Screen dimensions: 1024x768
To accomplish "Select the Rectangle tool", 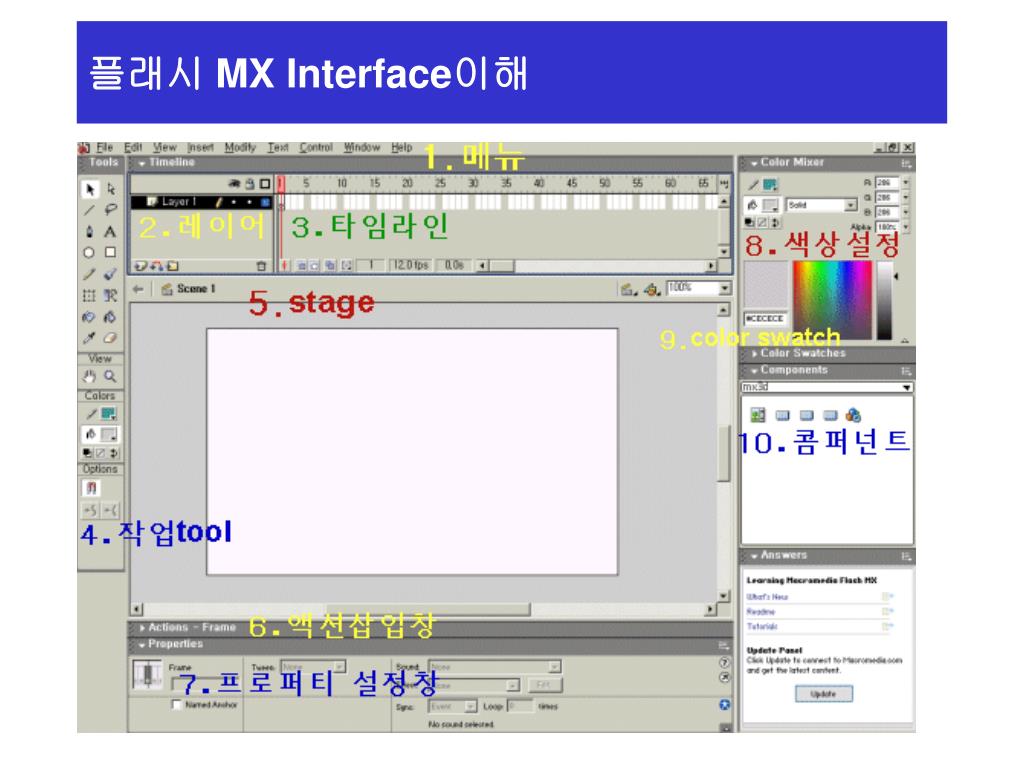I will [110, 252].
